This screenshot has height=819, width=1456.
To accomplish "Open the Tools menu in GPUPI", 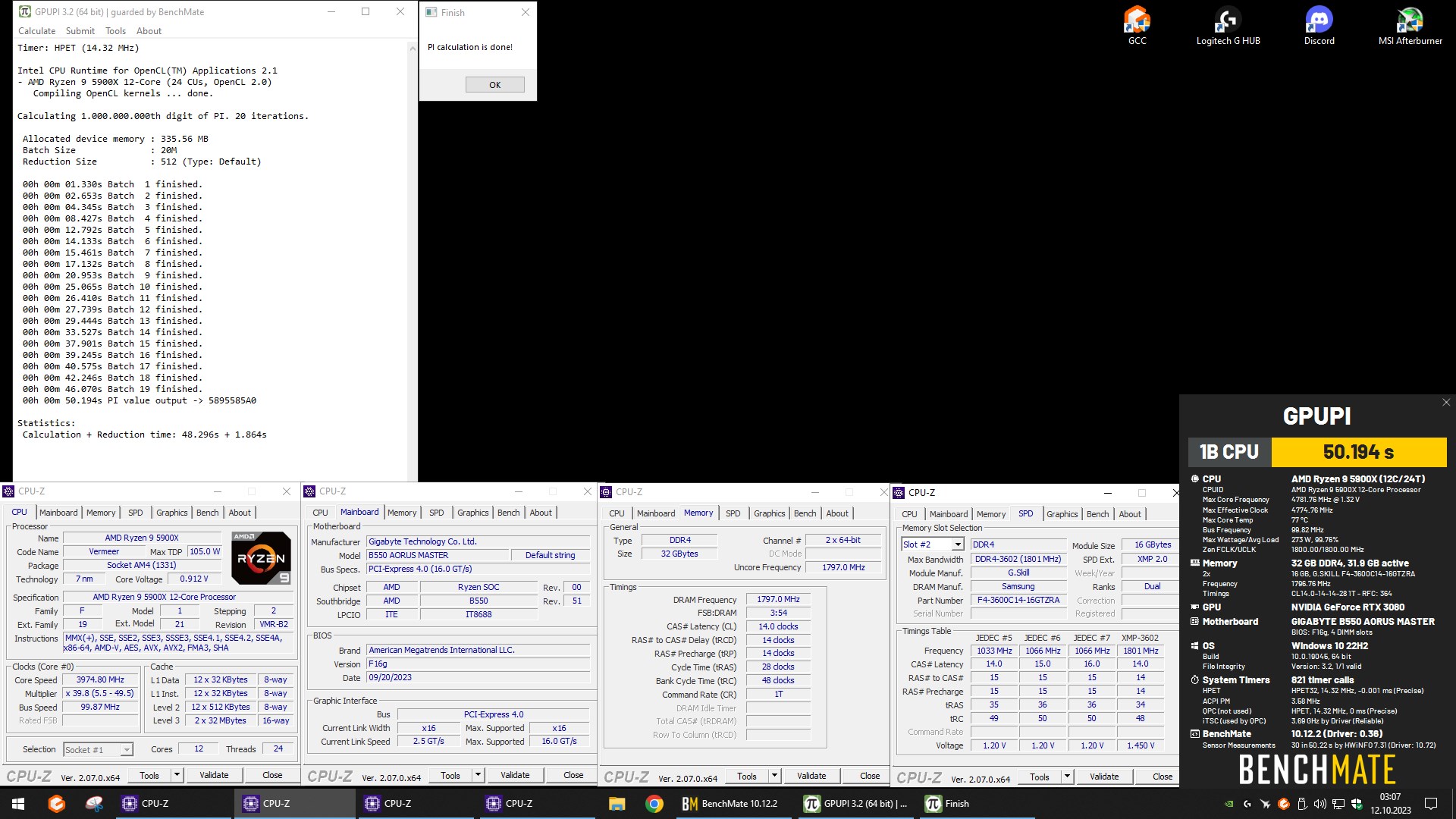I will [115, 31].
